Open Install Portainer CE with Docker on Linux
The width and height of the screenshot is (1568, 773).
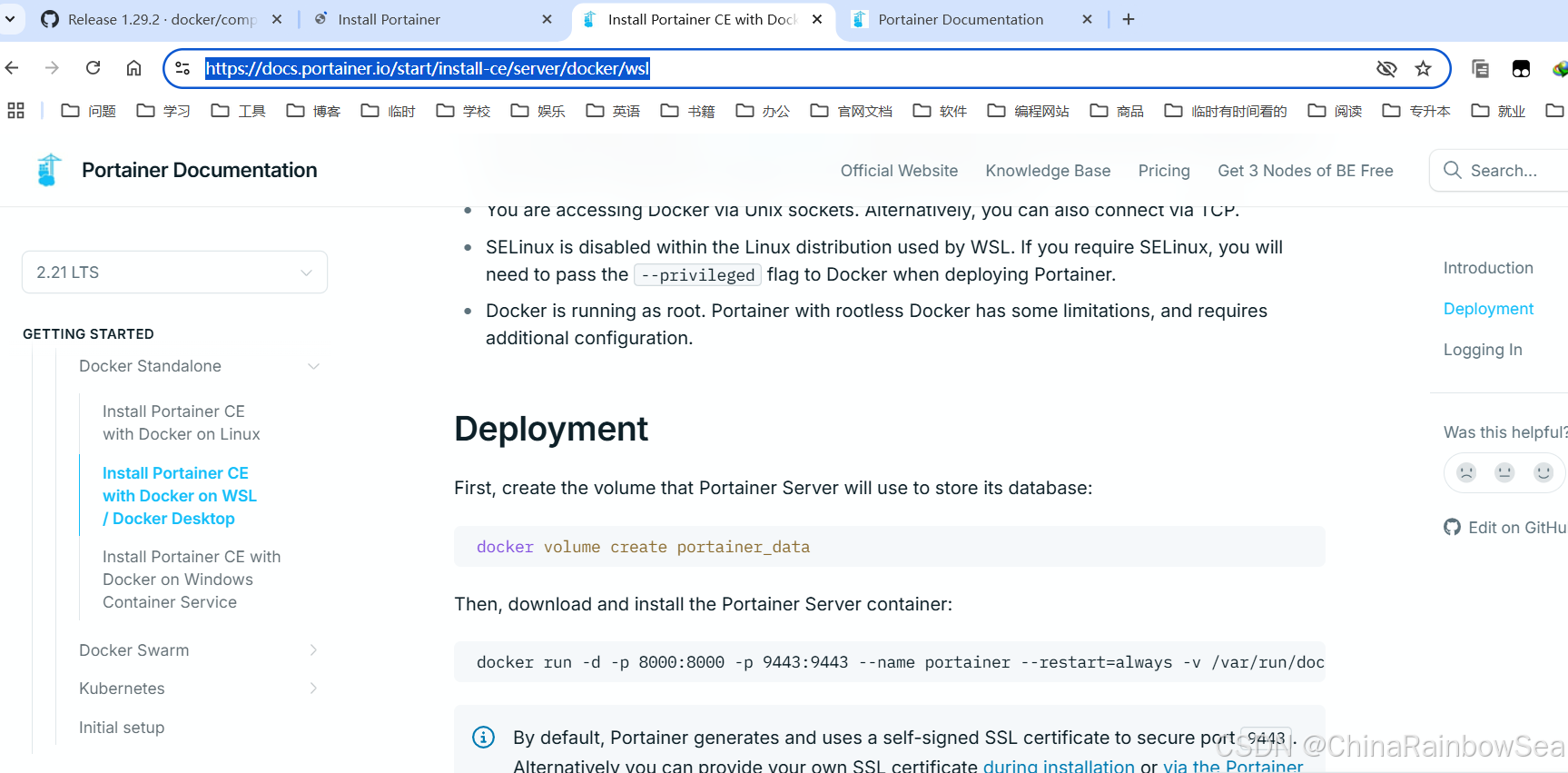coord(182,422)
